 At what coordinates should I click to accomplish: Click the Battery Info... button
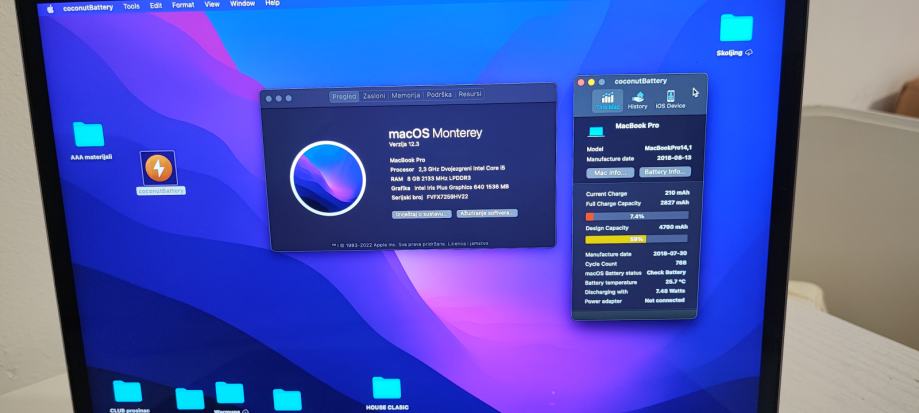point(665,172)
